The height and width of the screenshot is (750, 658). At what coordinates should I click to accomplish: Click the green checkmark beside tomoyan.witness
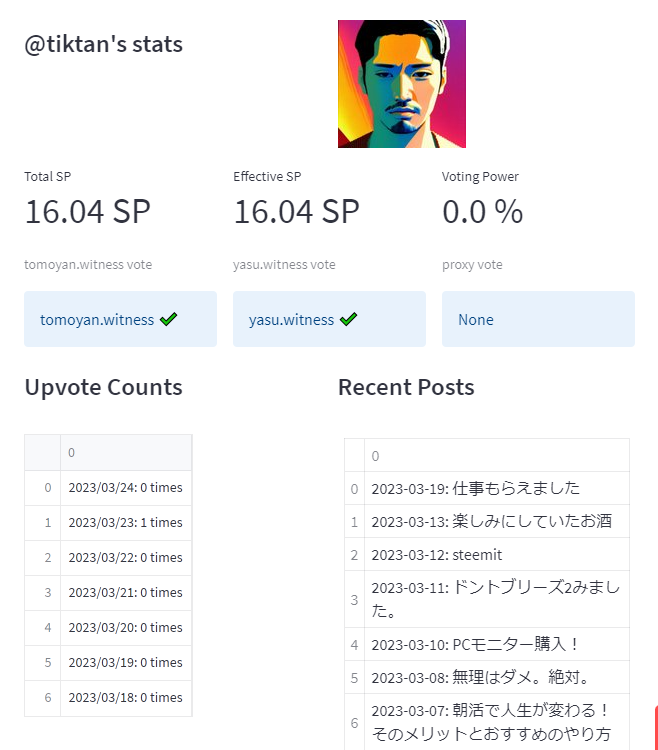[x=168, y=319]
